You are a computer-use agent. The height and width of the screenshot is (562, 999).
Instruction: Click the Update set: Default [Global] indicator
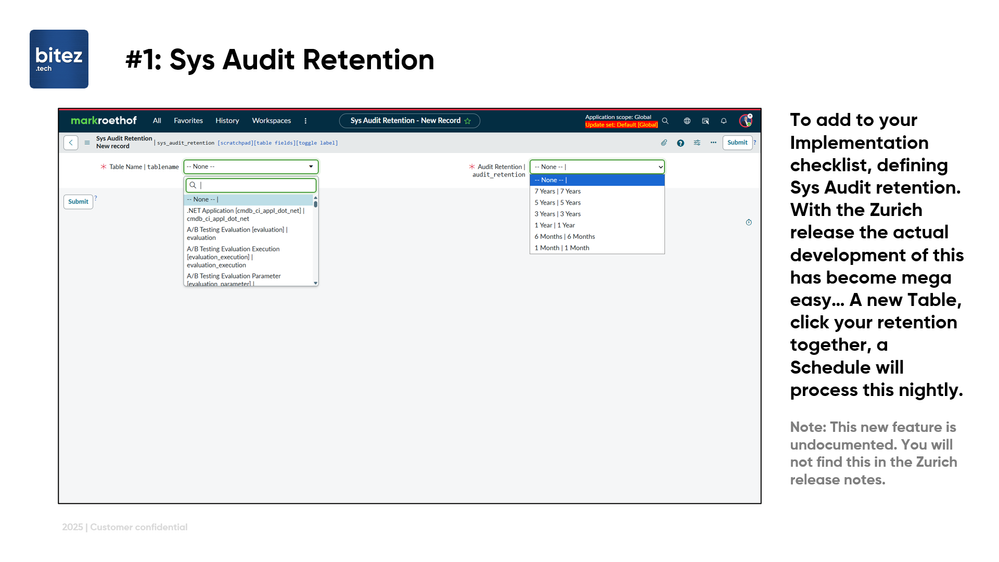621,125
